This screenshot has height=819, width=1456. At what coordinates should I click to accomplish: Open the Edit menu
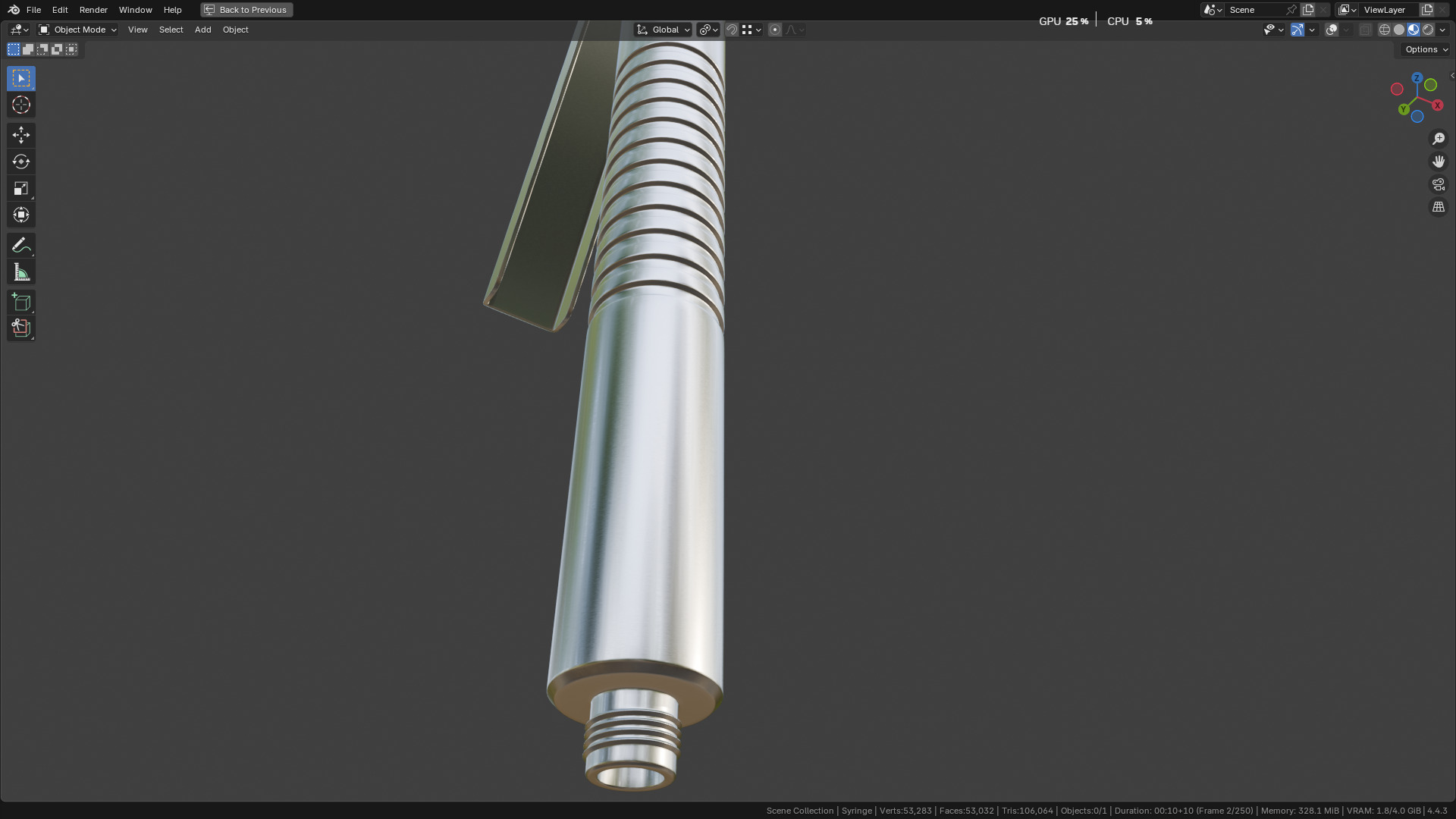[x=60, y=10]
